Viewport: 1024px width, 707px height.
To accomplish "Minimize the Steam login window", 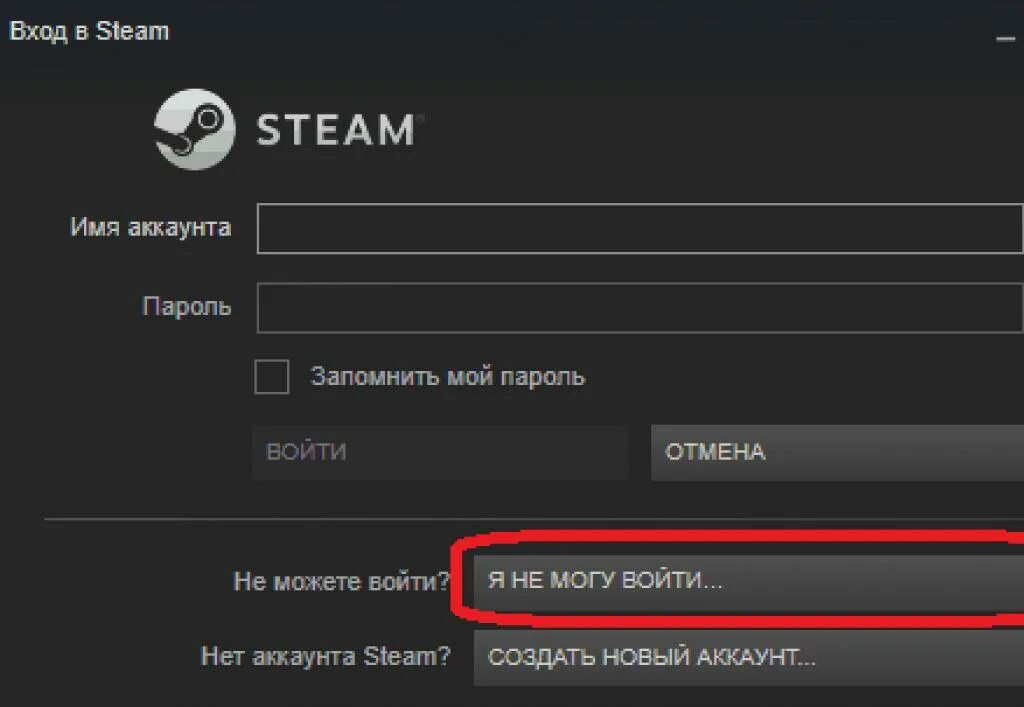I will (1005, 38).
